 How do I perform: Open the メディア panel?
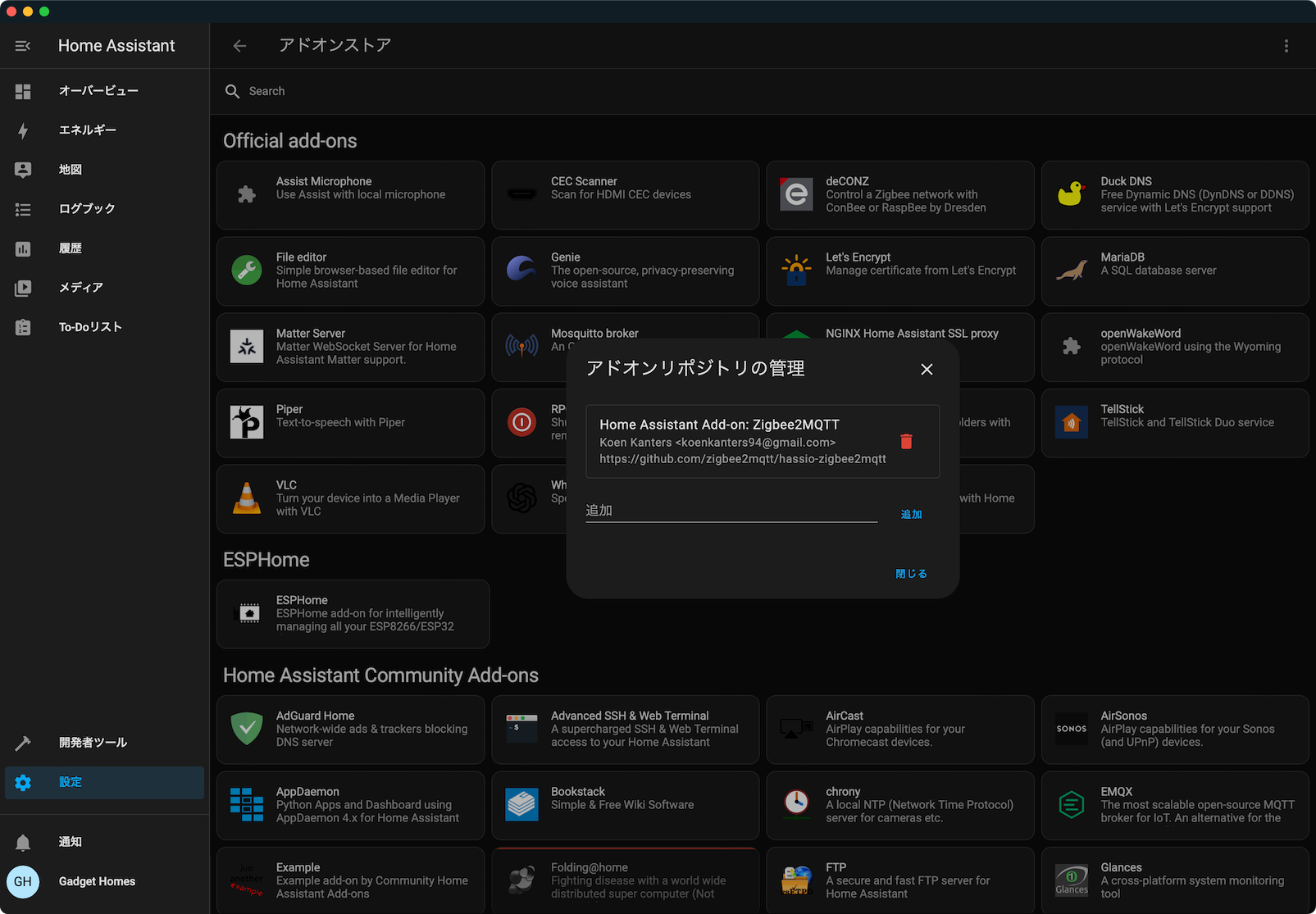[105, 288]
